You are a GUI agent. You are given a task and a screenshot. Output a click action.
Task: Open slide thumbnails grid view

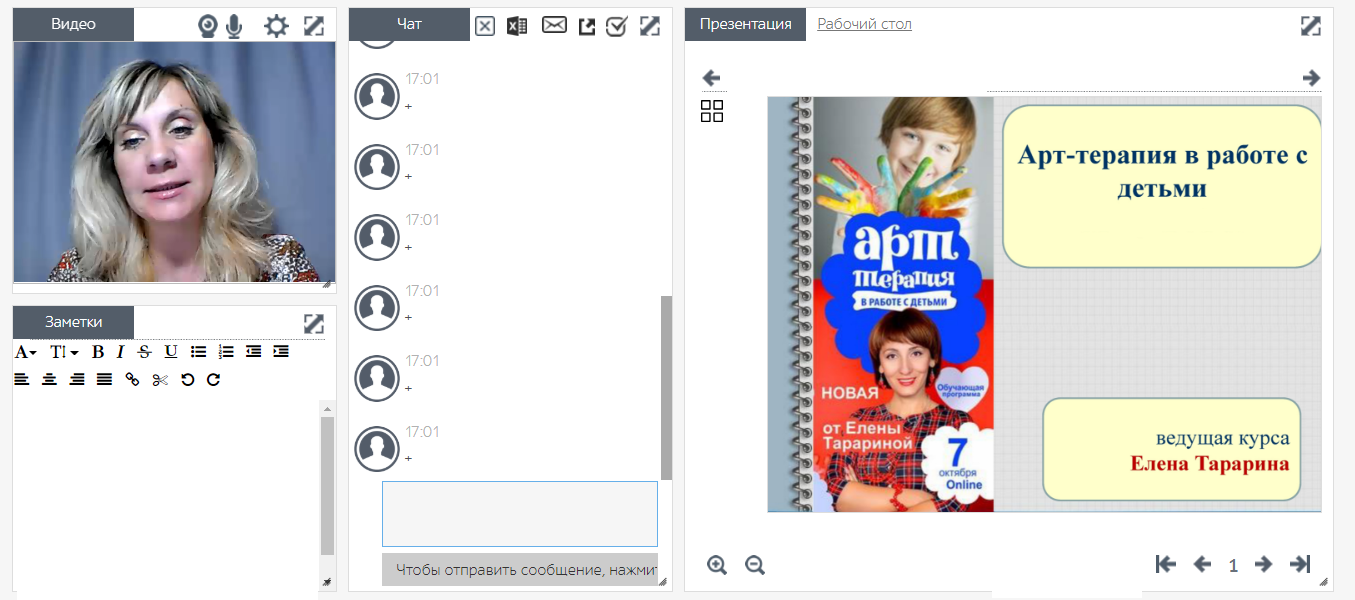(712, 111)
